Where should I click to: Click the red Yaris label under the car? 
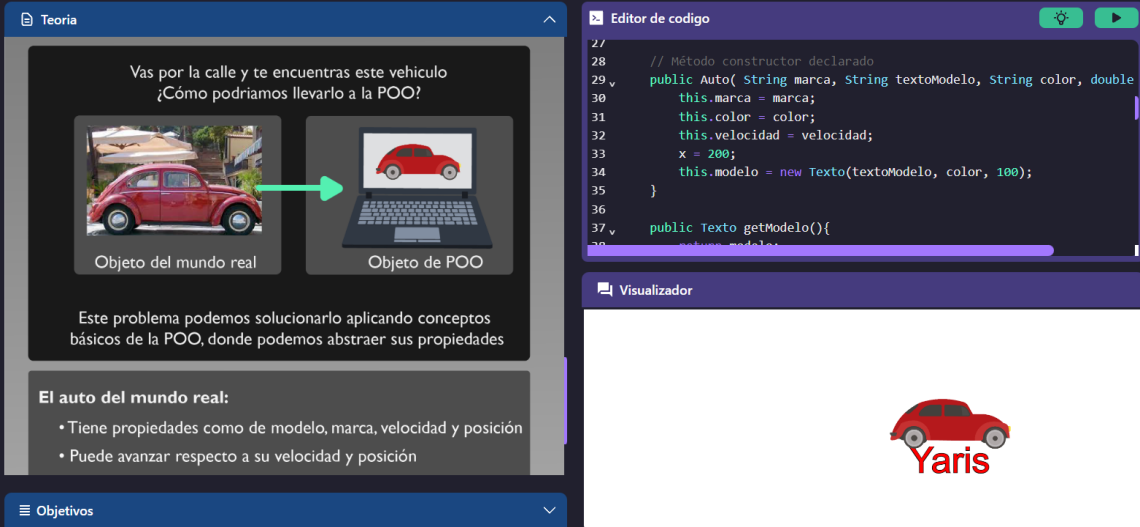click(949, 461)
